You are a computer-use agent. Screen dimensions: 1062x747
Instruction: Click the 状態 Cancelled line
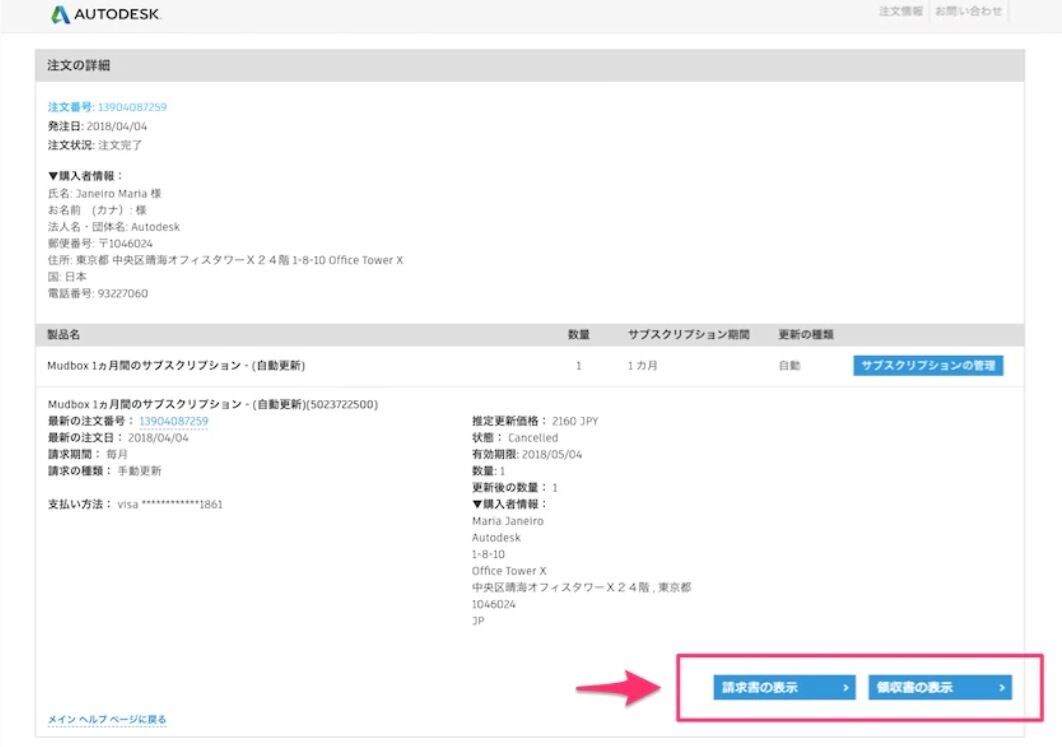point(515,437)
